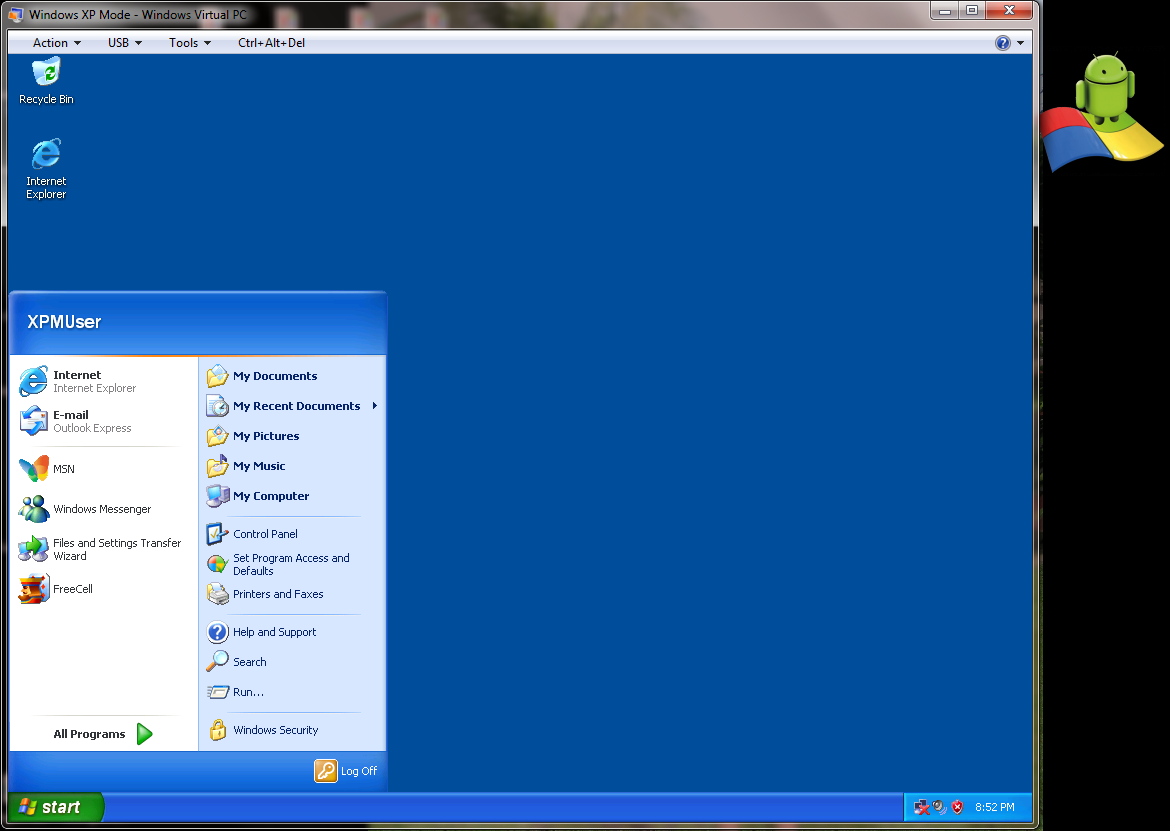The image size is (1170, 831).
Task: Open Set Program Access and Defaults
Action: click(292, 564)
